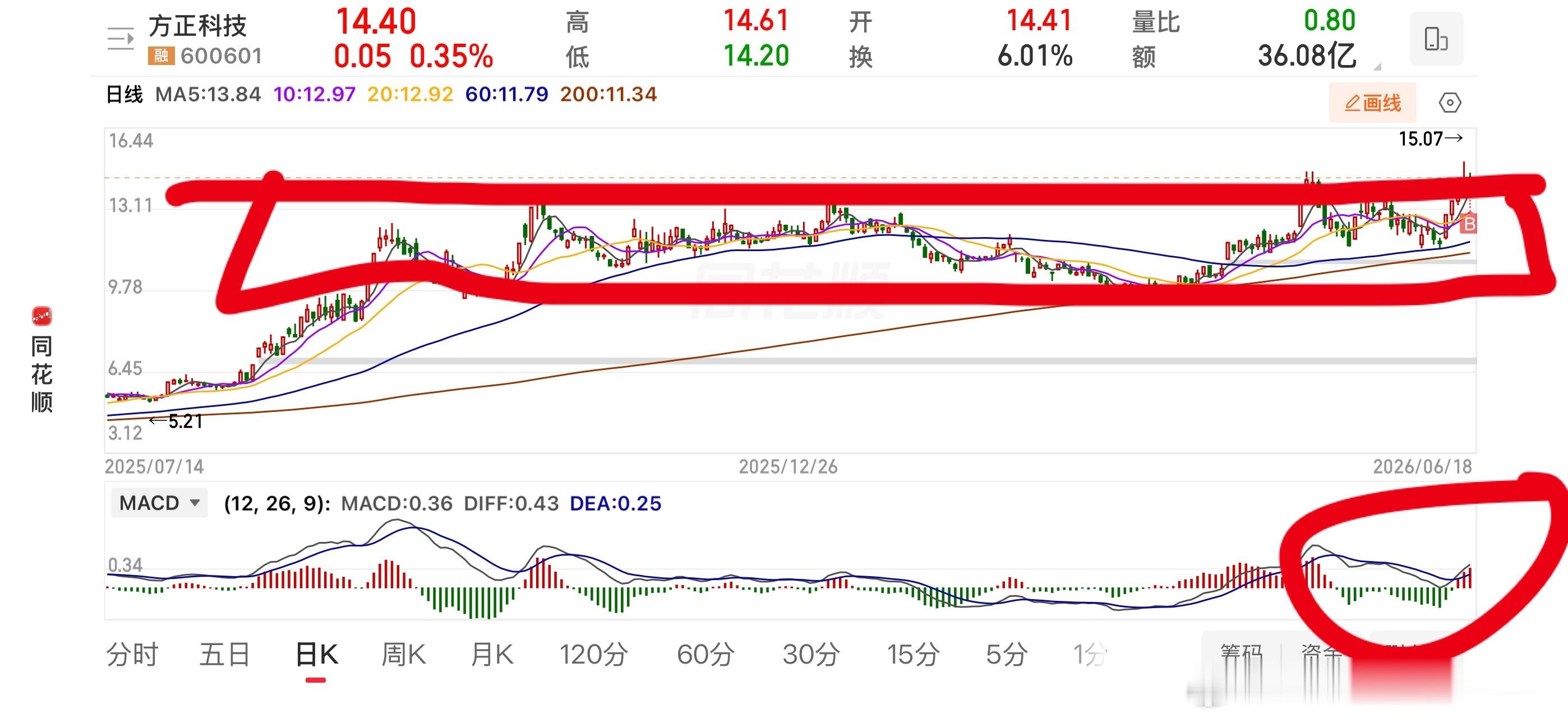Tap the open price 14.41
This screenshot has height=723, width=1568.
point(1039,21)
